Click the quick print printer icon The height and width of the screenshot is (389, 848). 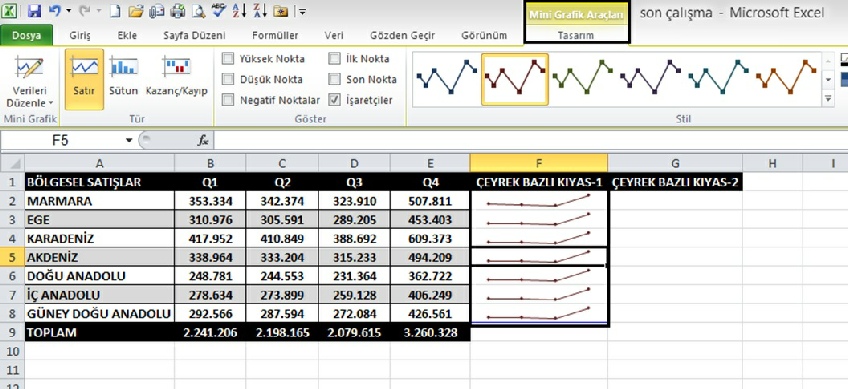[x=178, y=10]
